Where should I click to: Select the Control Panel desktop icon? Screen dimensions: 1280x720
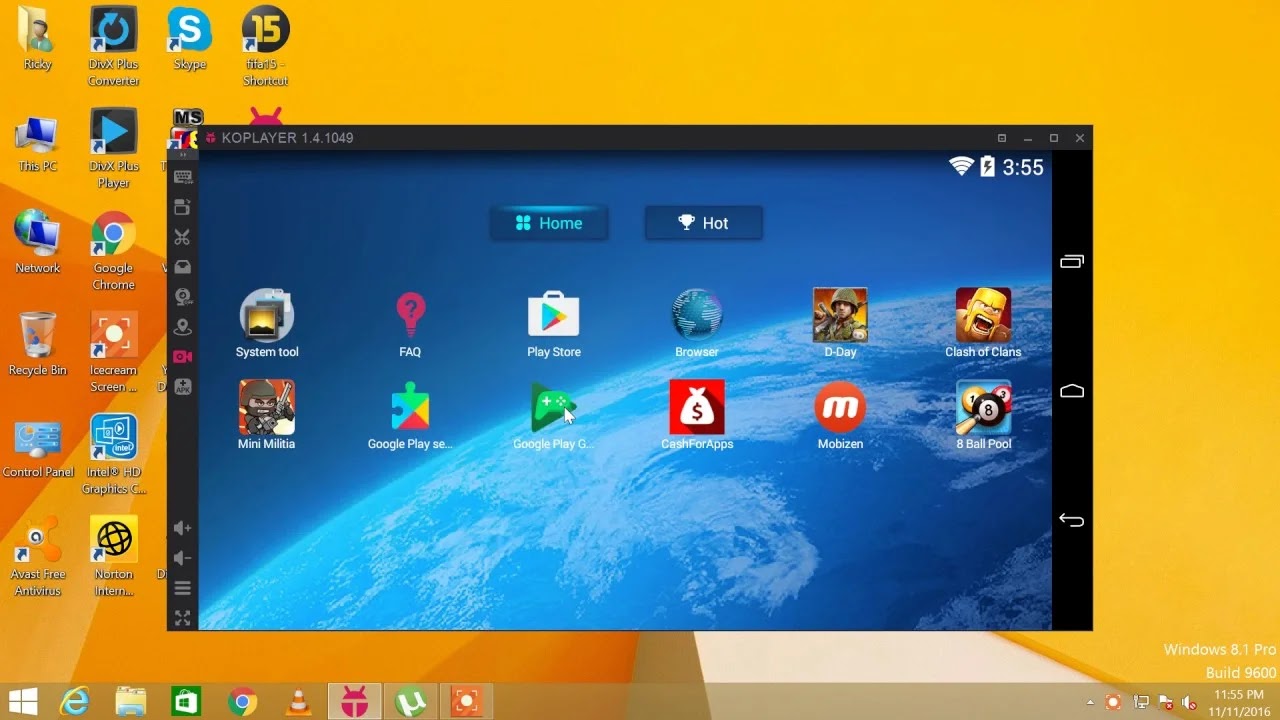[38, 449]
